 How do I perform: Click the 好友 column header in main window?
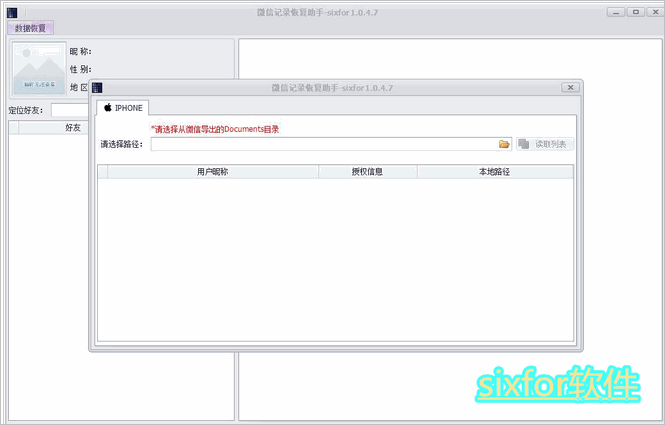click(54, 127)
